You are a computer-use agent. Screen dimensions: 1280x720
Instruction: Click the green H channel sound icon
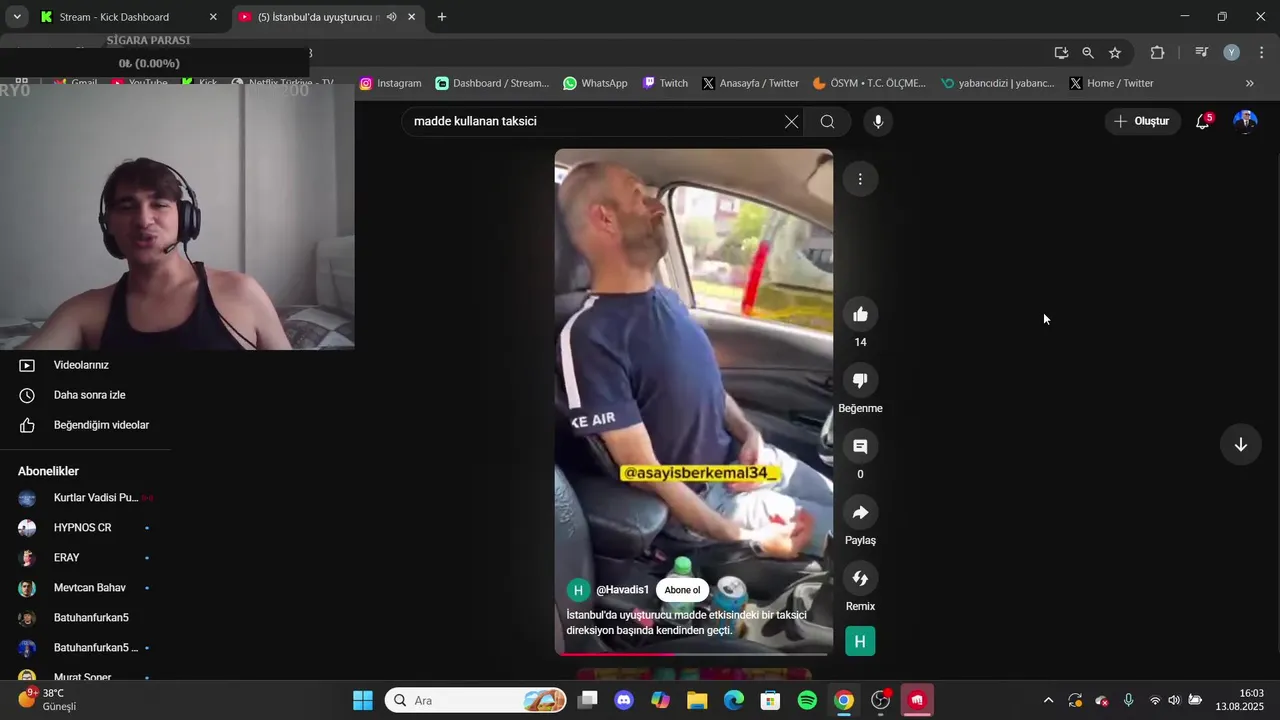860,641
